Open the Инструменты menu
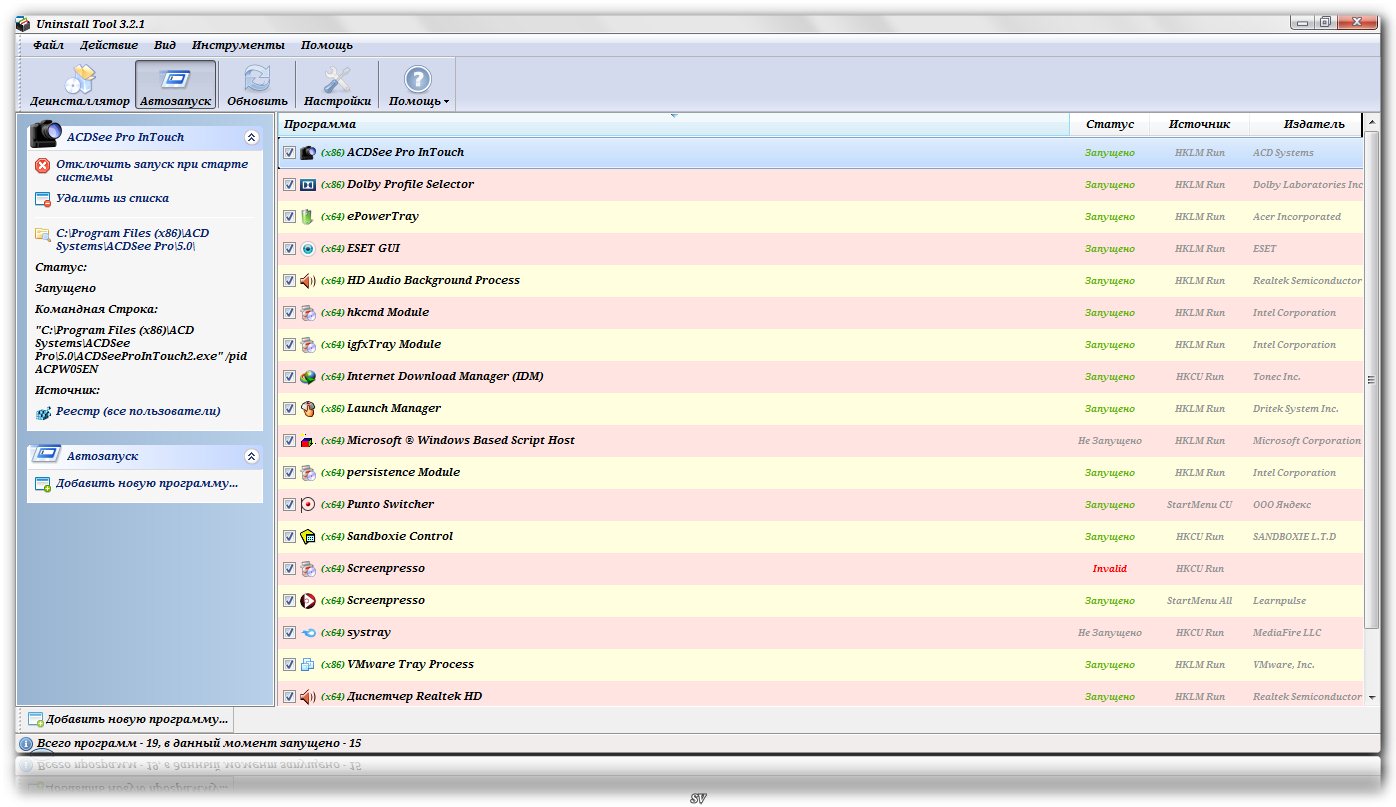This screenshot has height=807, width=1396. (238, 45)
